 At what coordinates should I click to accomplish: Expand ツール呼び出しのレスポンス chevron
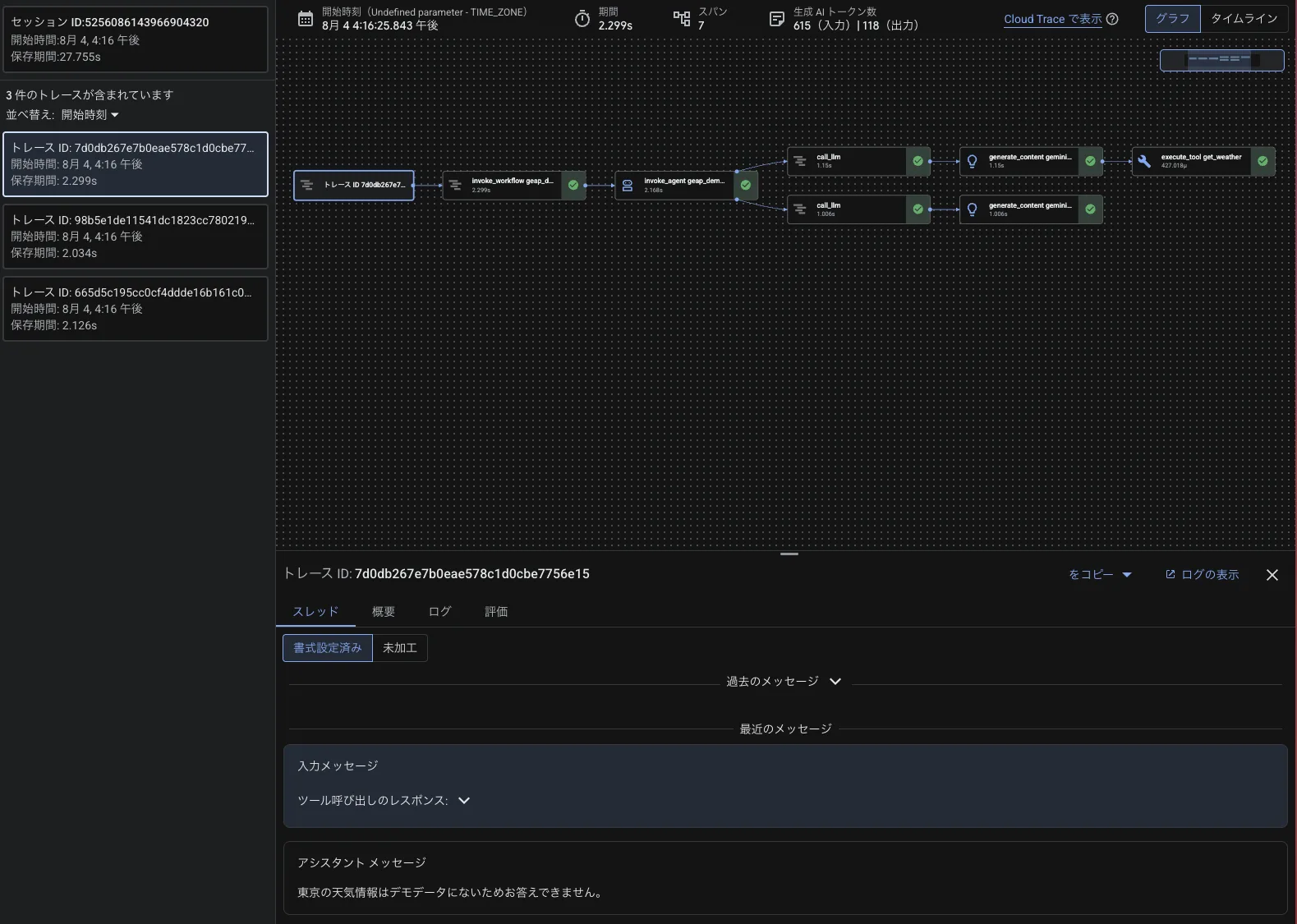(464, 801)
